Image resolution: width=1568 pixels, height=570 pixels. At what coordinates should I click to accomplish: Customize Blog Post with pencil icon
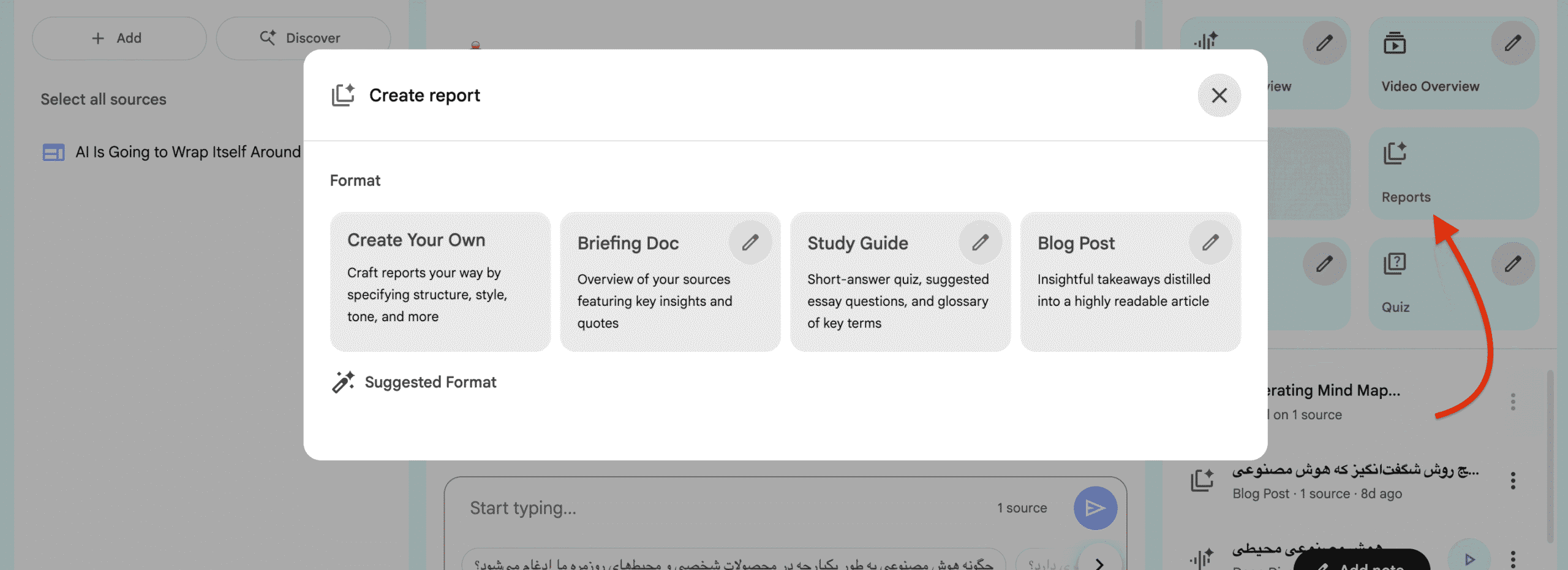pyautogui.click(x=1210, y=243)
